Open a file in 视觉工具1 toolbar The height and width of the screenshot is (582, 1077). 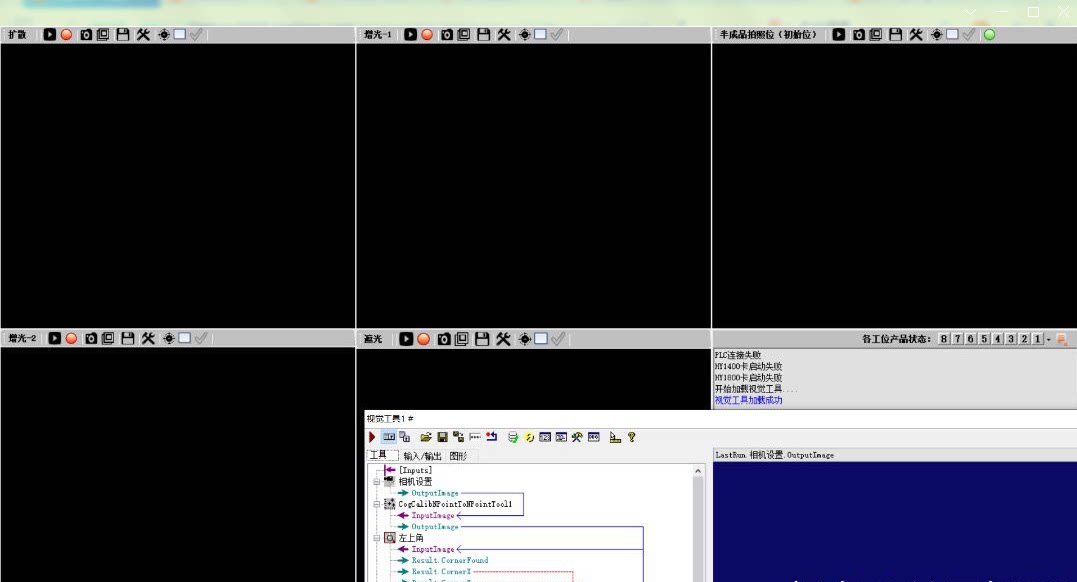click(426, 437)
